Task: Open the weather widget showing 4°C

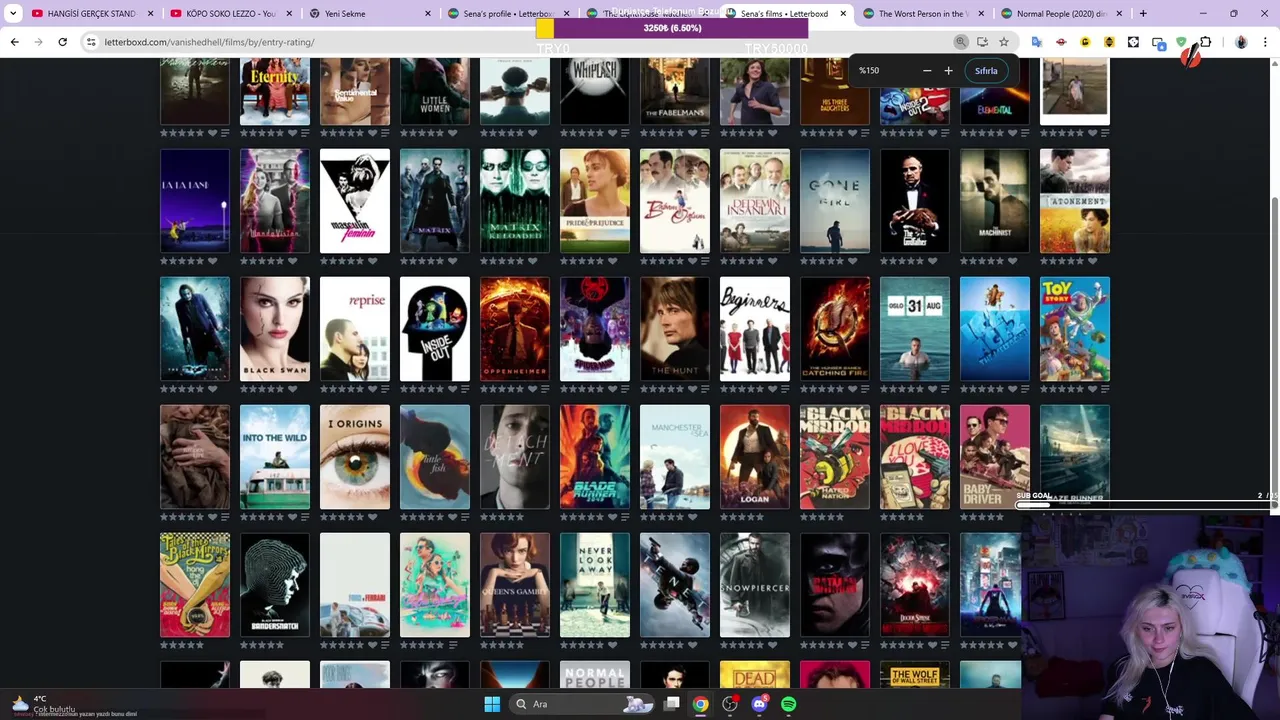Action: point(42,704)
